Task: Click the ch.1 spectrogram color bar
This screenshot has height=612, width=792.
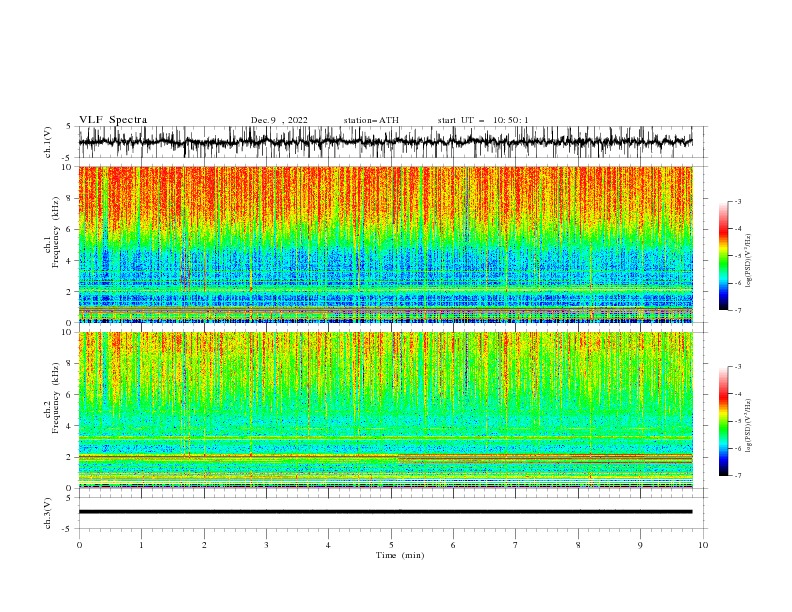Action: click(x=723, y=256)
